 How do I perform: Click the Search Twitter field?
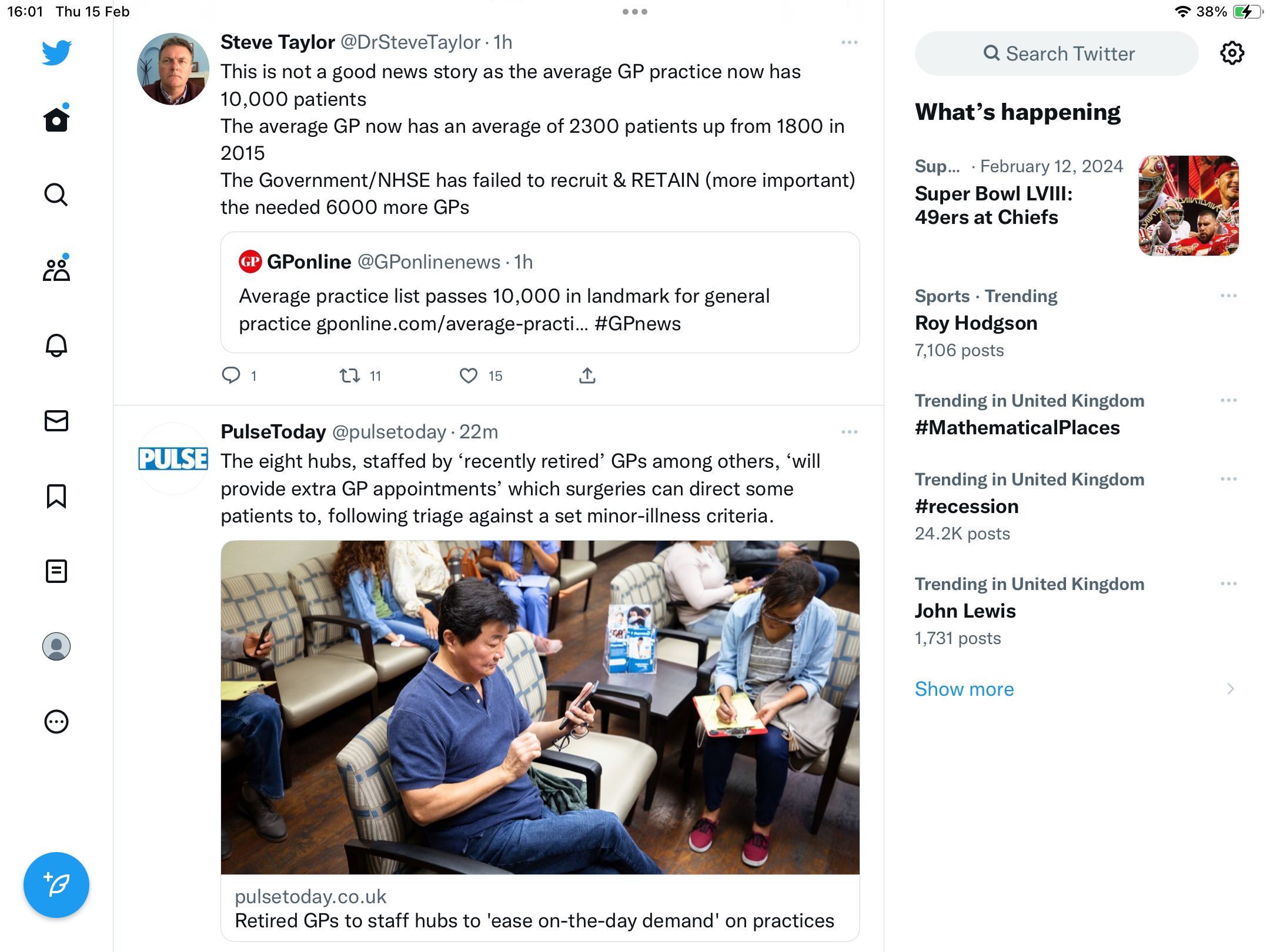(x=1057, y=53)
